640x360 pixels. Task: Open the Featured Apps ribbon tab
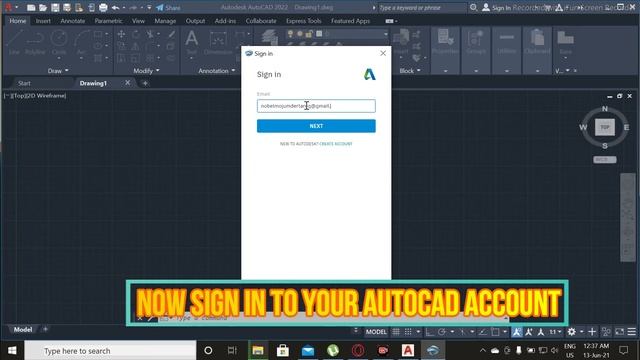[350, 21]
